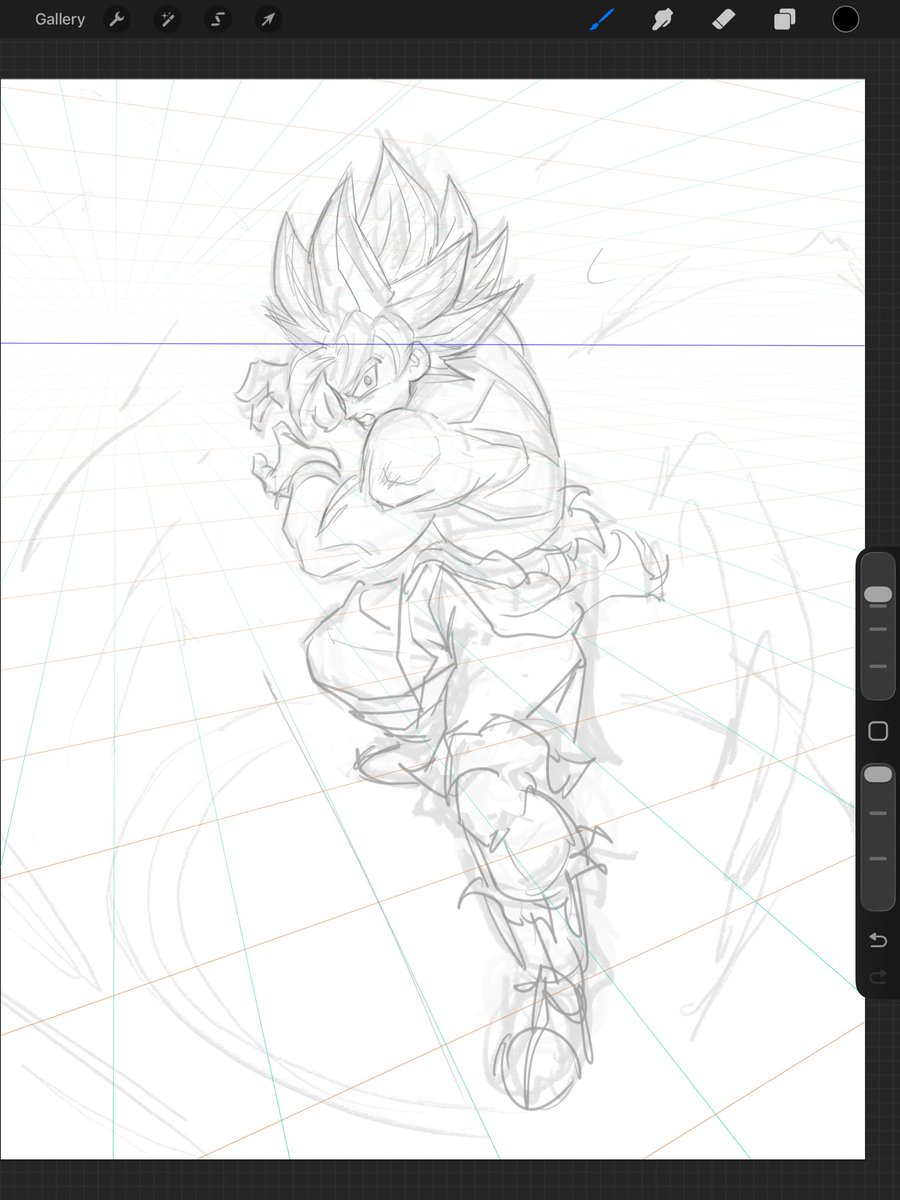
Task: Open the Selection tool
Action: 217,19
